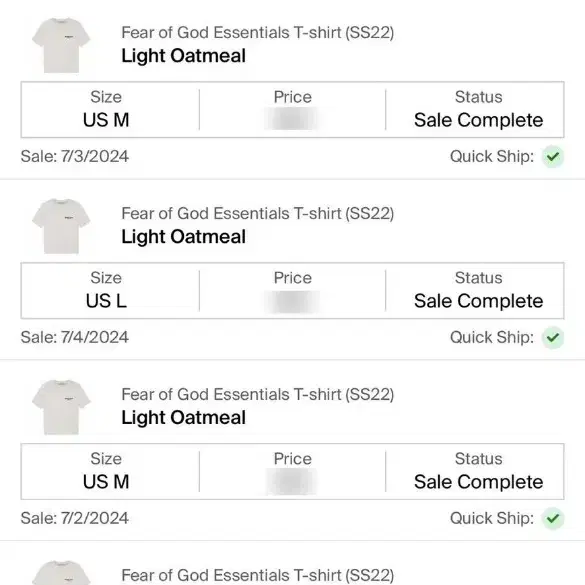Open the T-shirt thumbnail of the 7/2/2024 sale
The height and width of the screenshot is (585, 585).
coord(61,407)
